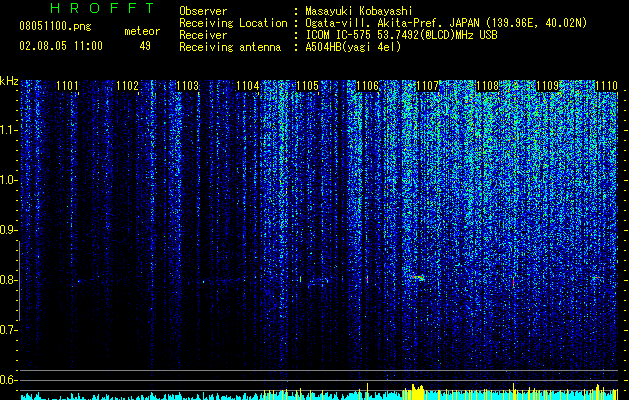The width and height of the screenshot is (629, 400).
Task: Click the kHz axis unit label
Action: (x=9, y=81)
